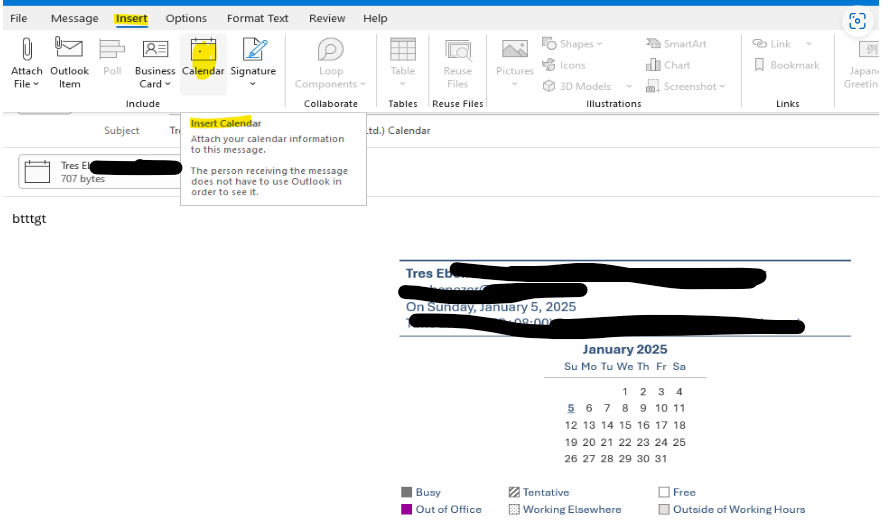Viewport: 895px width, 531px height.
Task: Switch to the Message tab
Action: pyautogui.click(x=75, y=18)
